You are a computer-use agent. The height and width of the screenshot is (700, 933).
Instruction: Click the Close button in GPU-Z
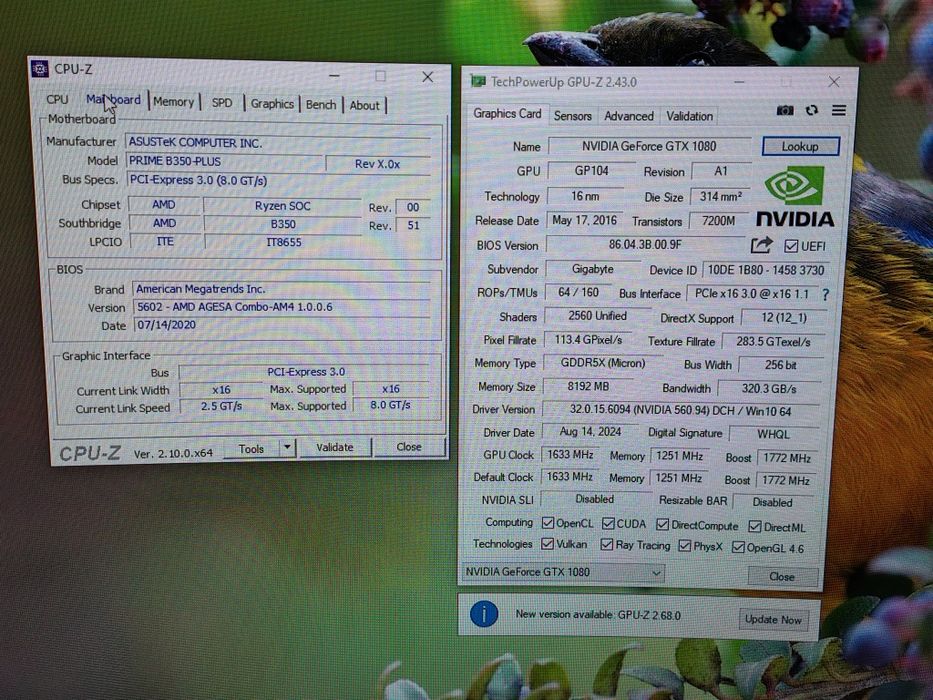pos(782,577)
